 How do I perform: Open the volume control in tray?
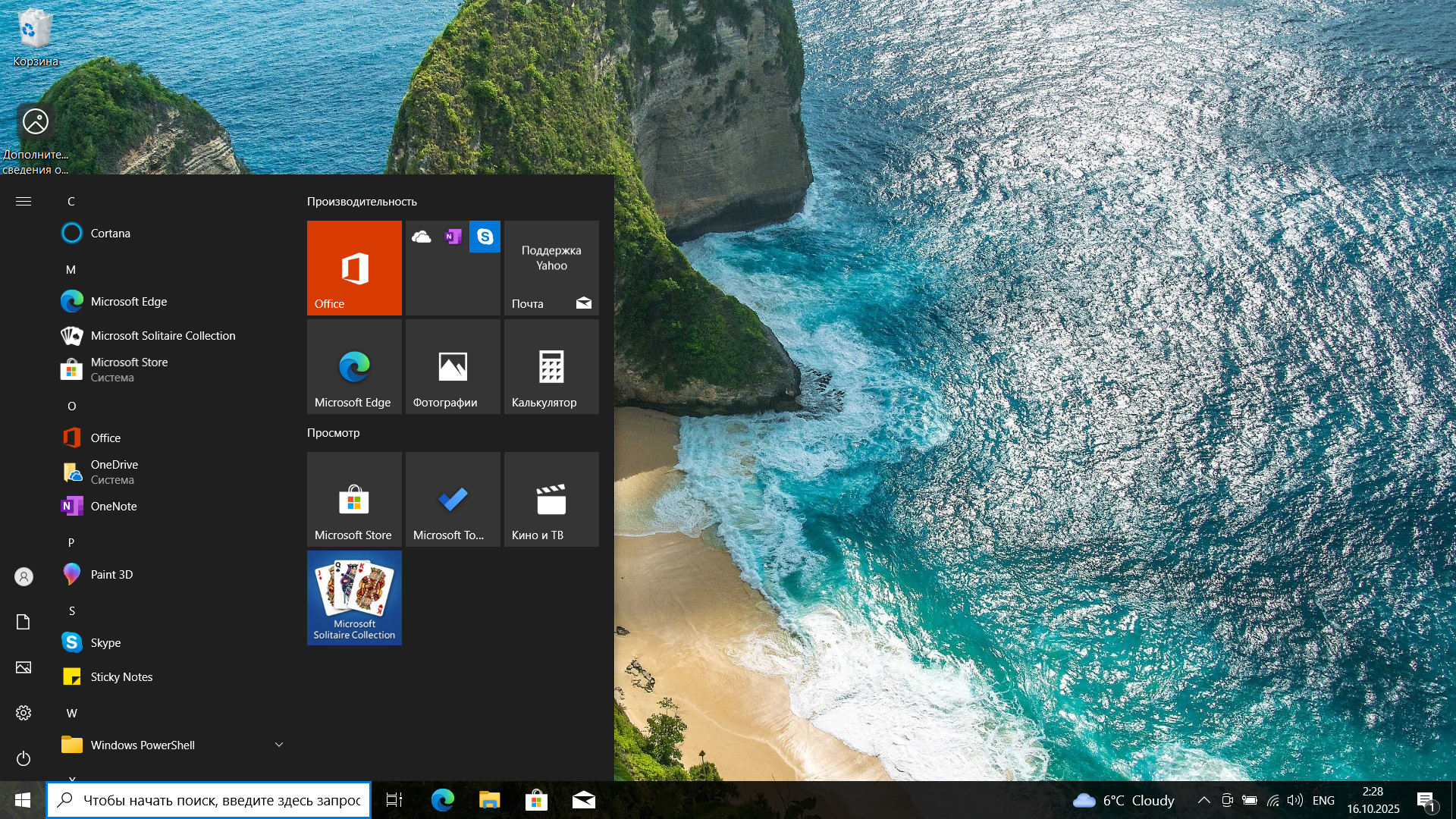coord(1295,800)
